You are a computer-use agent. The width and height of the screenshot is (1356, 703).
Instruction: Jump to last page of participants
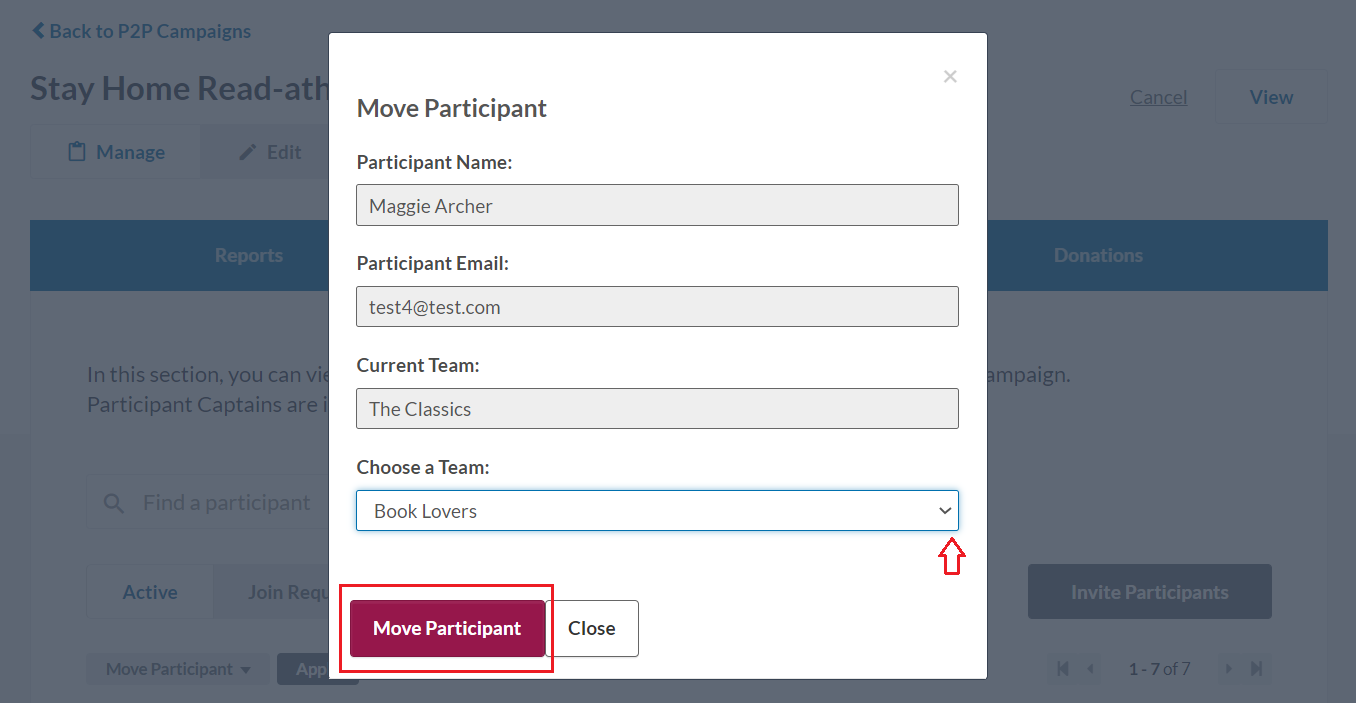click(x=1257, y=668)
